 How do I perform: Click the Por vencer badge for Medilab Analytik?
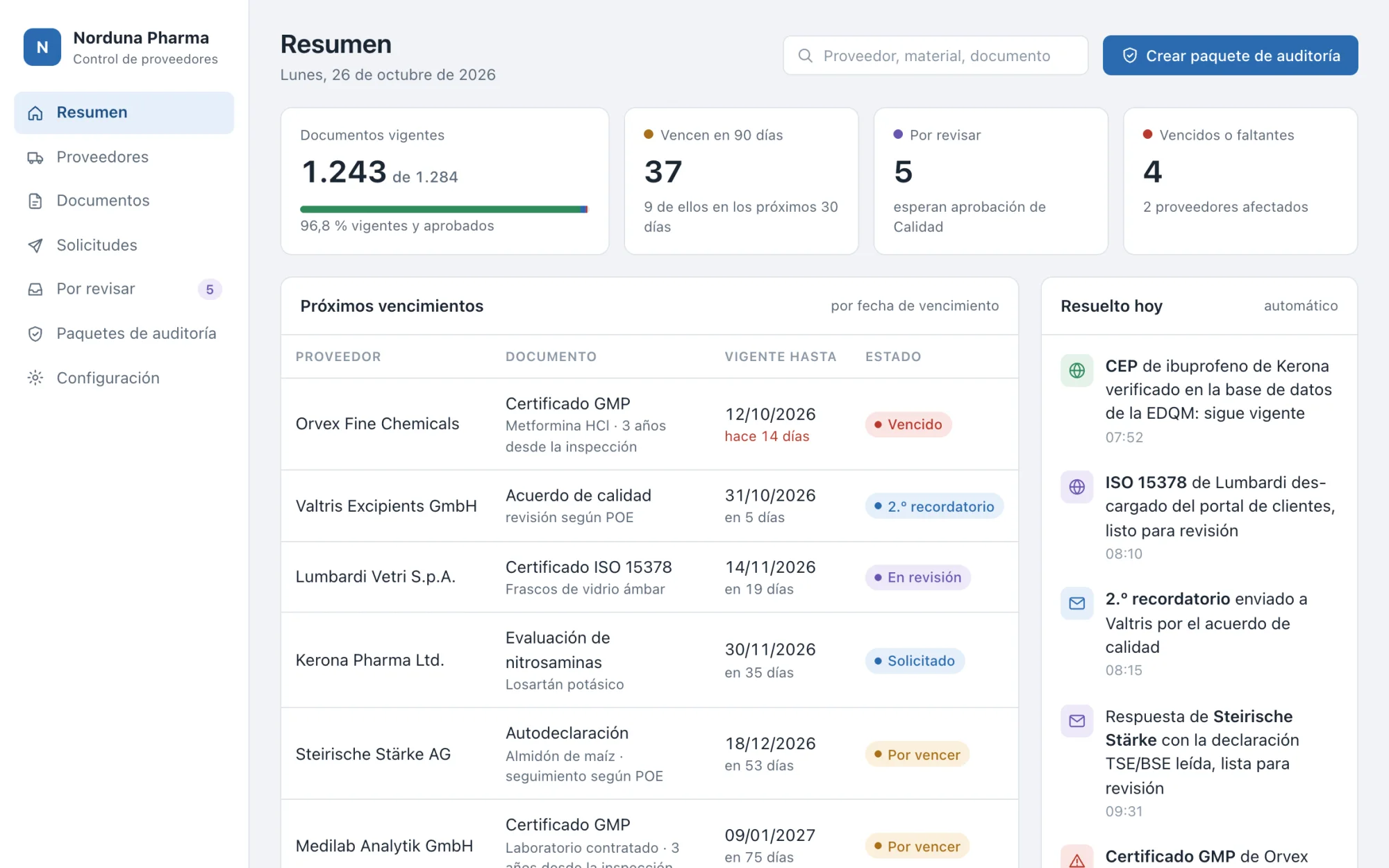pos(917,846)
